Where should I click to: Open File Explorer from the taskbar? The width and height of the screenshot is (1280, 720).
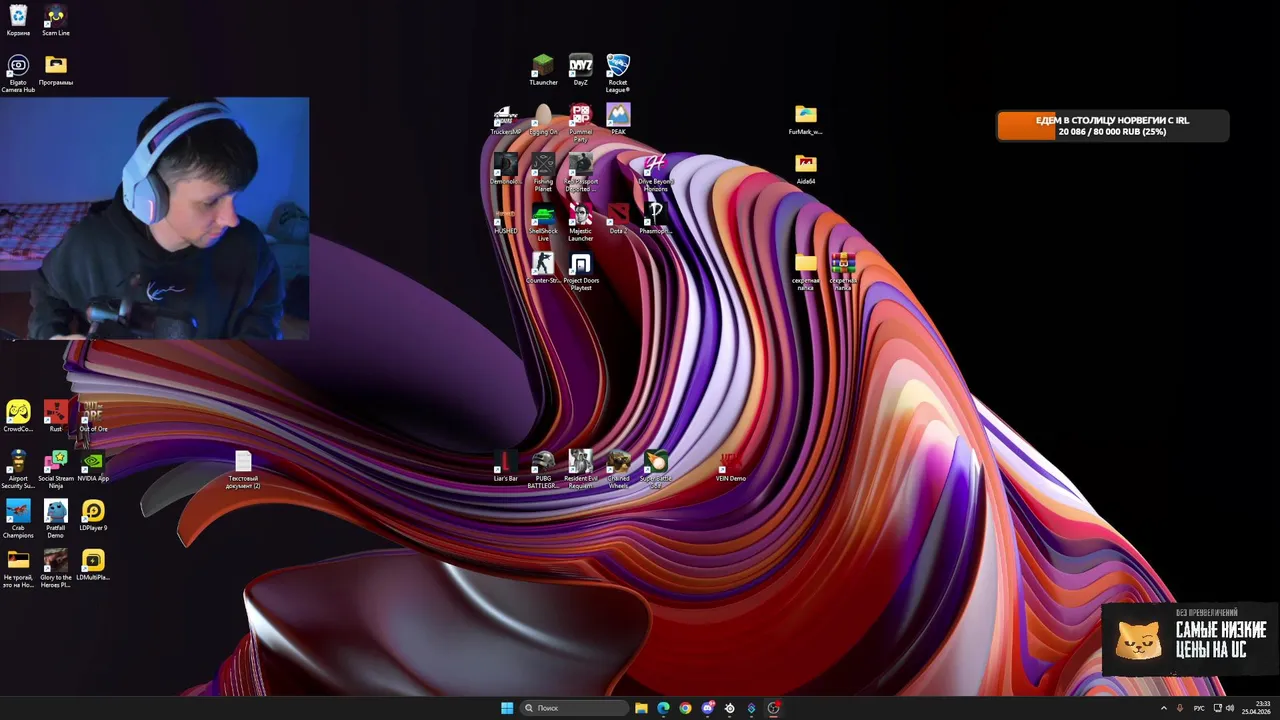point(641,708)
